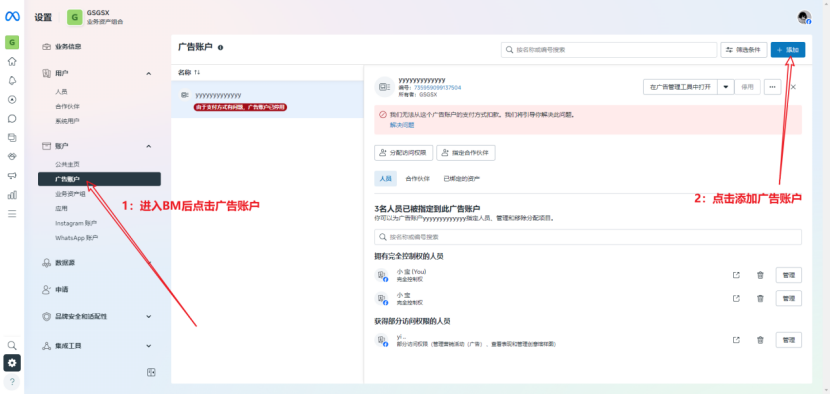Switch to the 合作伙伴 tab
Image resolution: width=830 pixels, height=394 pixels.
point(417,178)
